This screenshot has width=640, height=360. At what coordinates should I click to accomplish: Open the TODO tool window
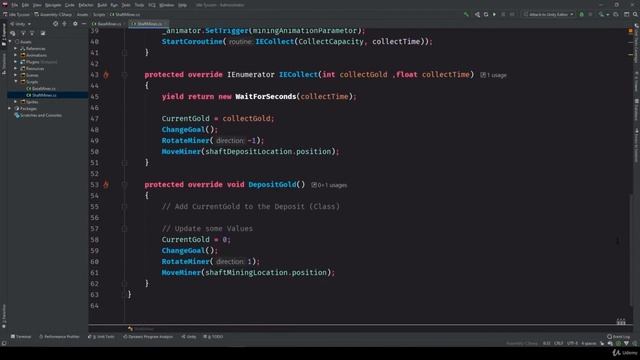pos(213,337)
